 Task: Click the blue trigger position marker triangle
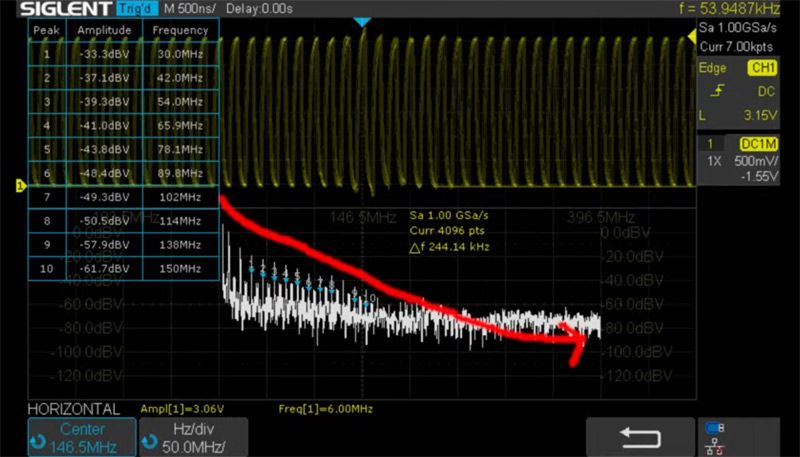point(364,22)
